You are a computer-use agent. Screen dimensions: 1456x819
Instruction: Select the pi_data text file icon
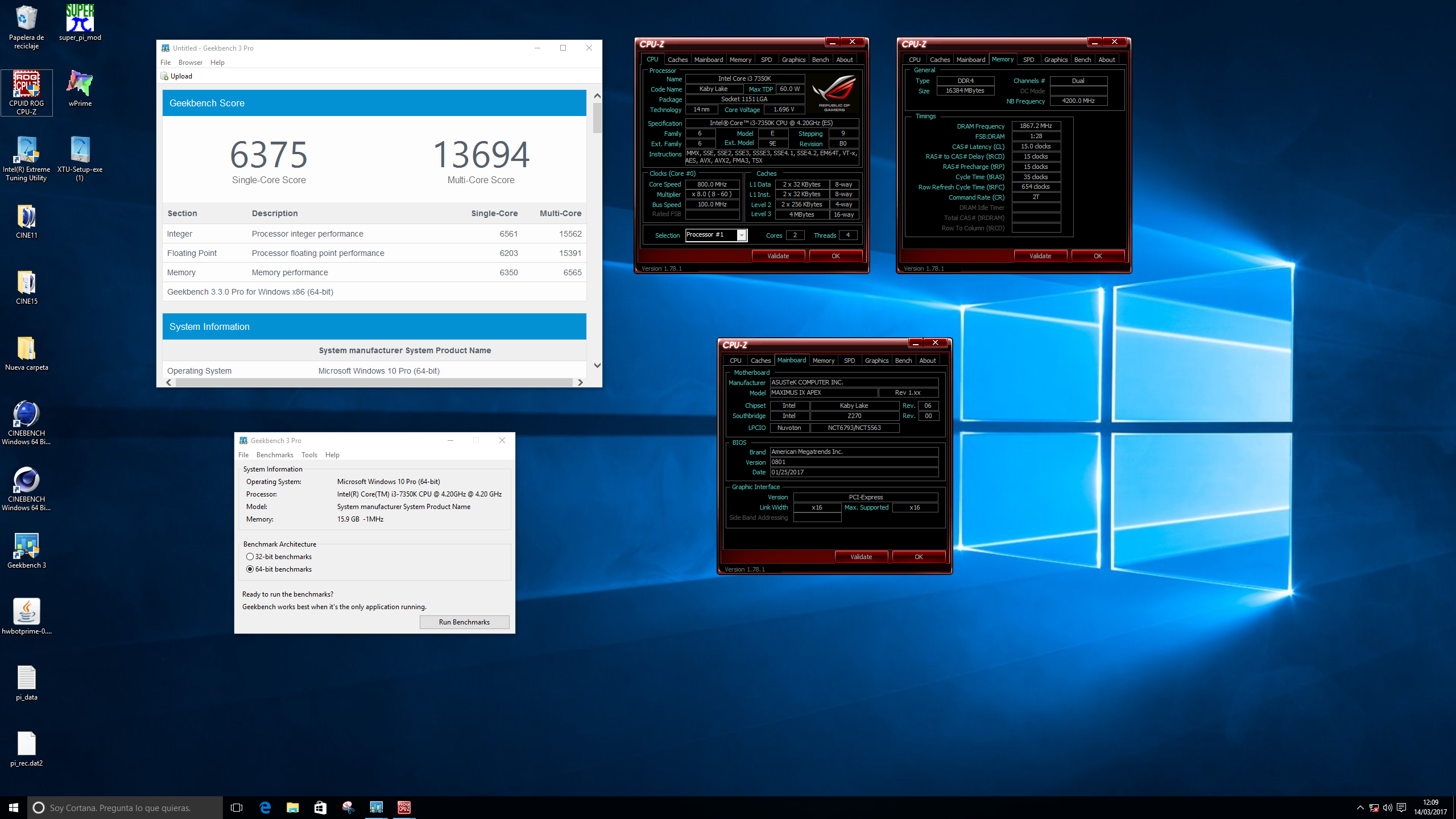click(26, 683)
